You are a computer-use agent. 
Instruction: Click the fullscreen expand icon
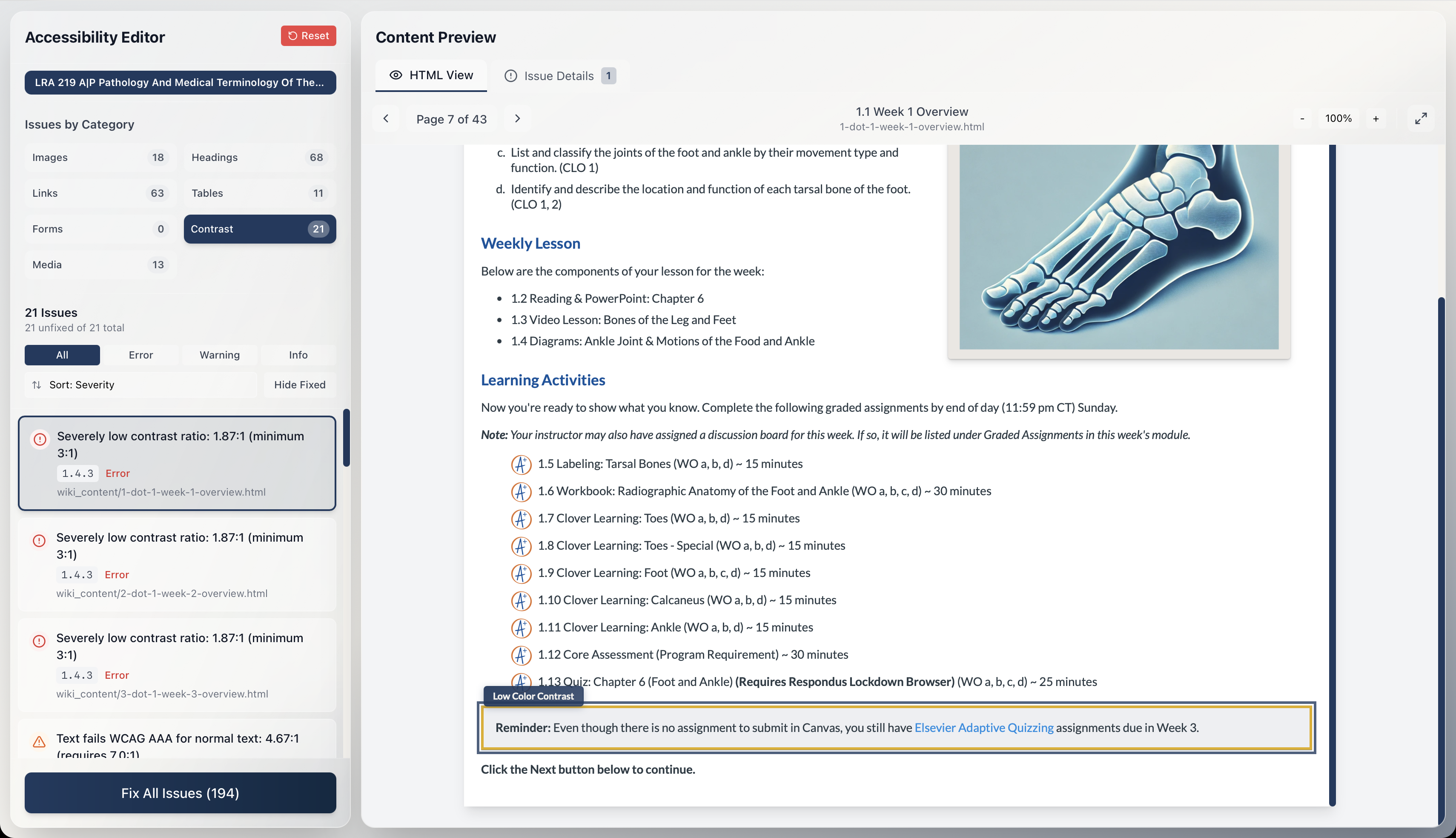[x=1421, y=118]
